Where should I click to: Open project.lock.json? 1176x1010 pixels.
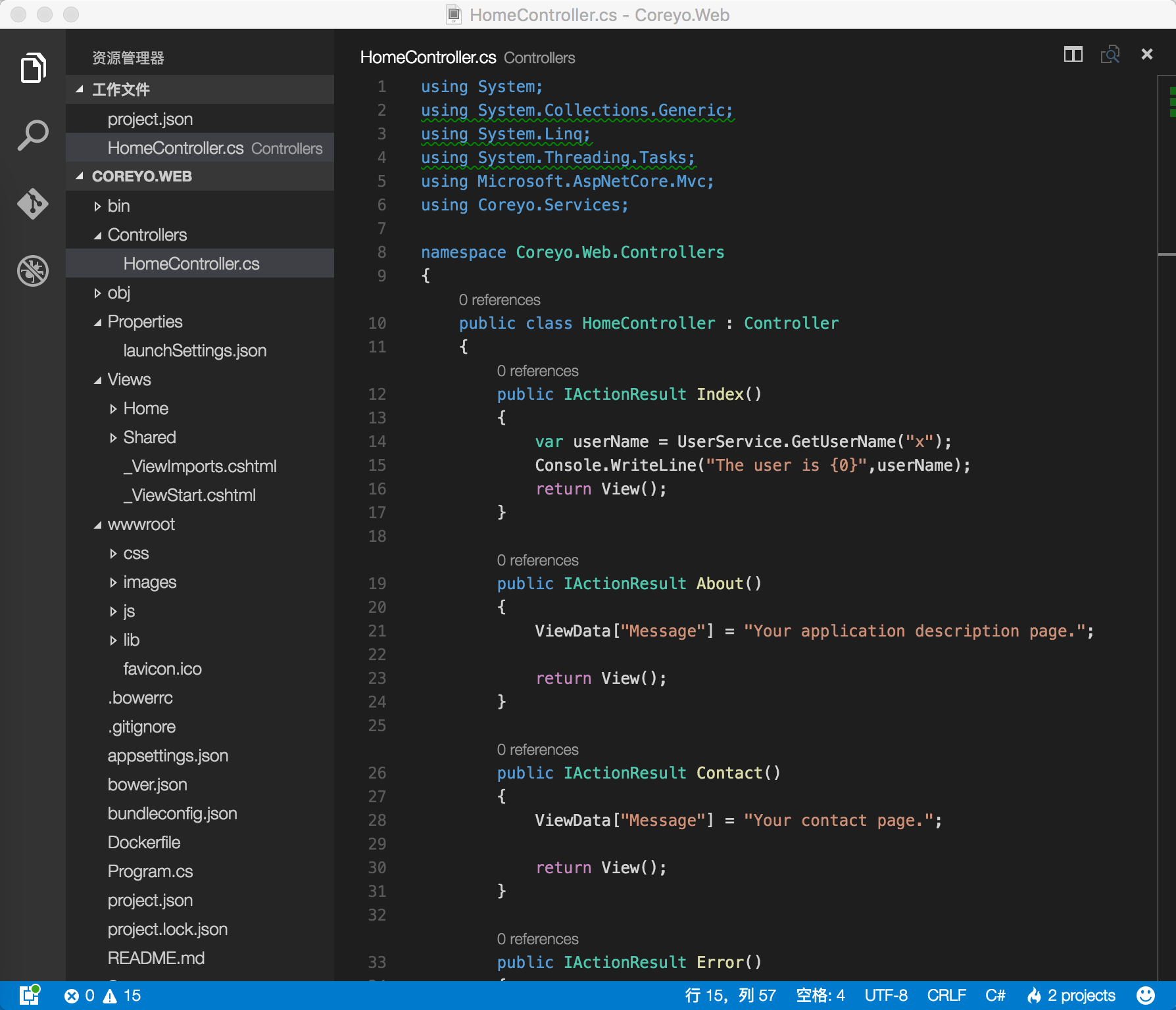pyautogui.click(x=200, y=929)
